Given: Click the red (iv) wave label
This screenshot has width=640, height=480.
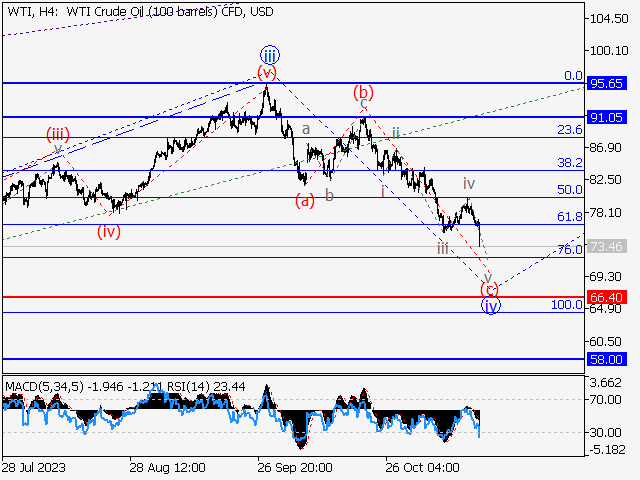Looking at the screenshot, I should [109, 232].
